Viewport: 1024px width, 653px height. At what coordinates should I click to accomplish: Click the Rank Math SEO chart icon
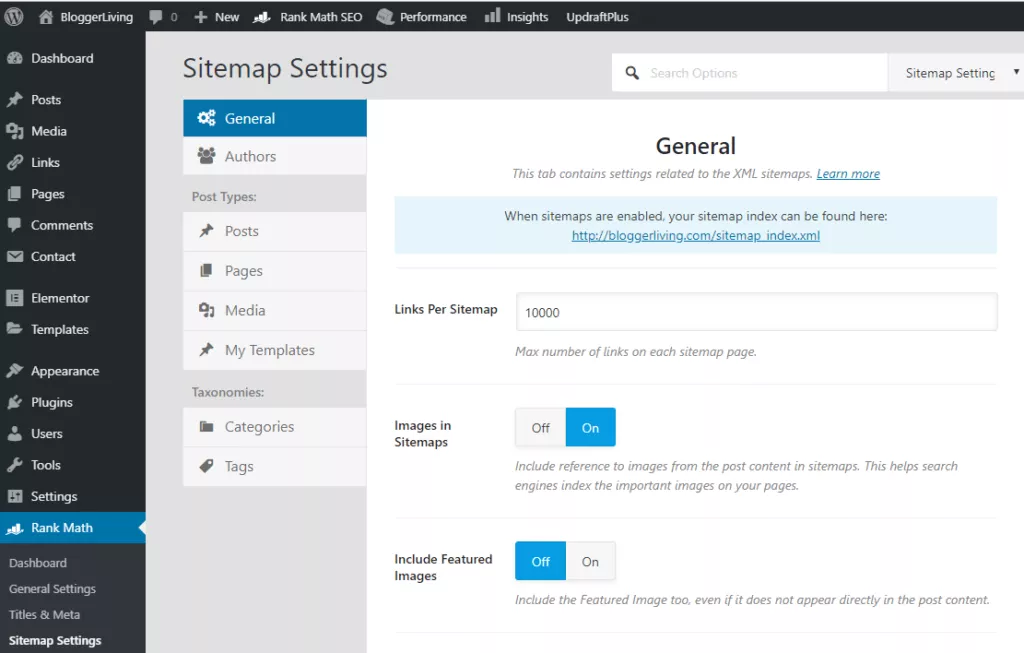coord(262,17)
